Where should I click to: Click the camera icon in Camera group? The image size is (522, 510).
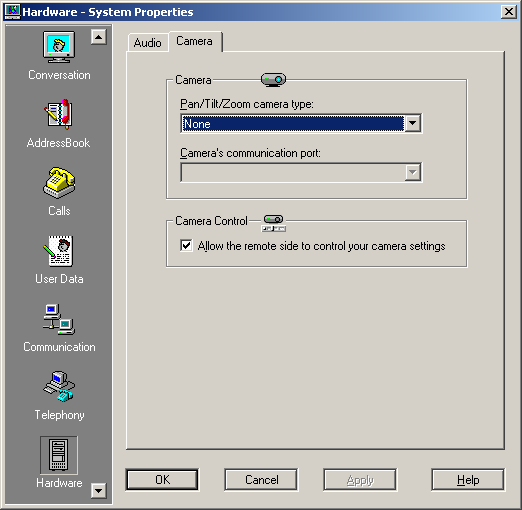coord(273,80)
